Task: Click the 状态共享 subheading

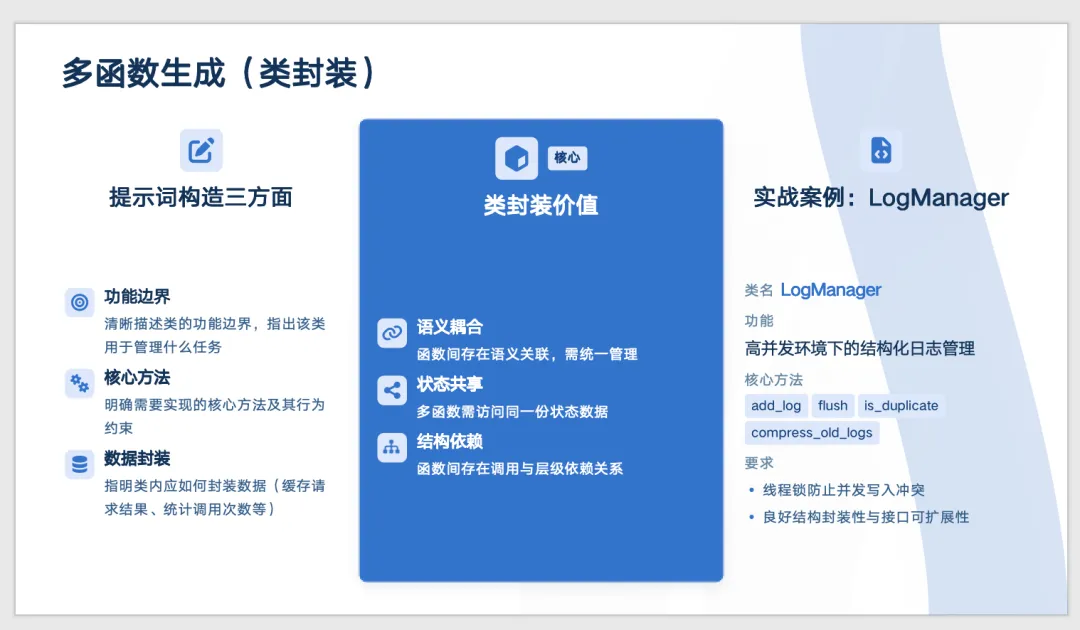Action: (x=450, y=384)
